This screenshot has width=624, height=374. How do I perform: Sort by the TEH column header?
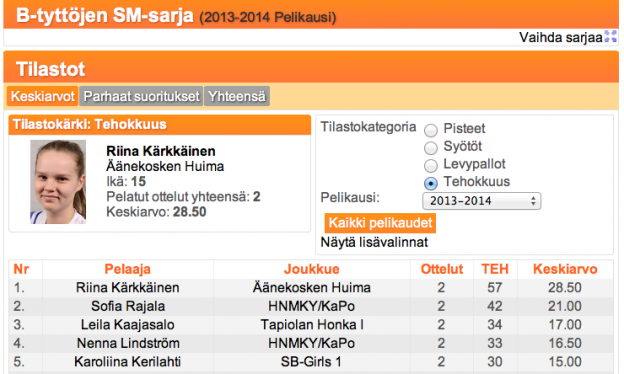[x=495, y=269]
